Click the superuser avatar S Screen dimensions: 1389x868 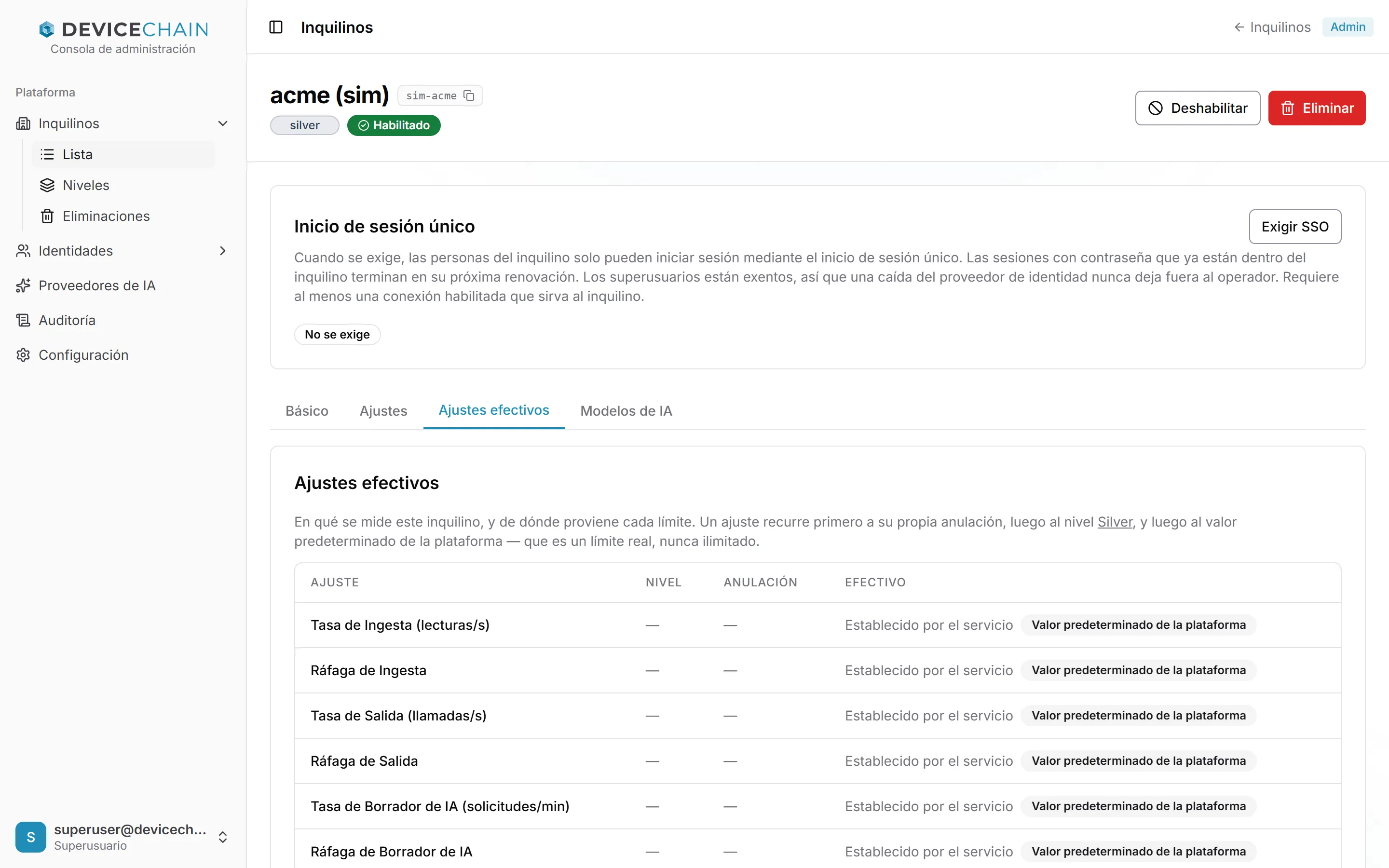31,837
